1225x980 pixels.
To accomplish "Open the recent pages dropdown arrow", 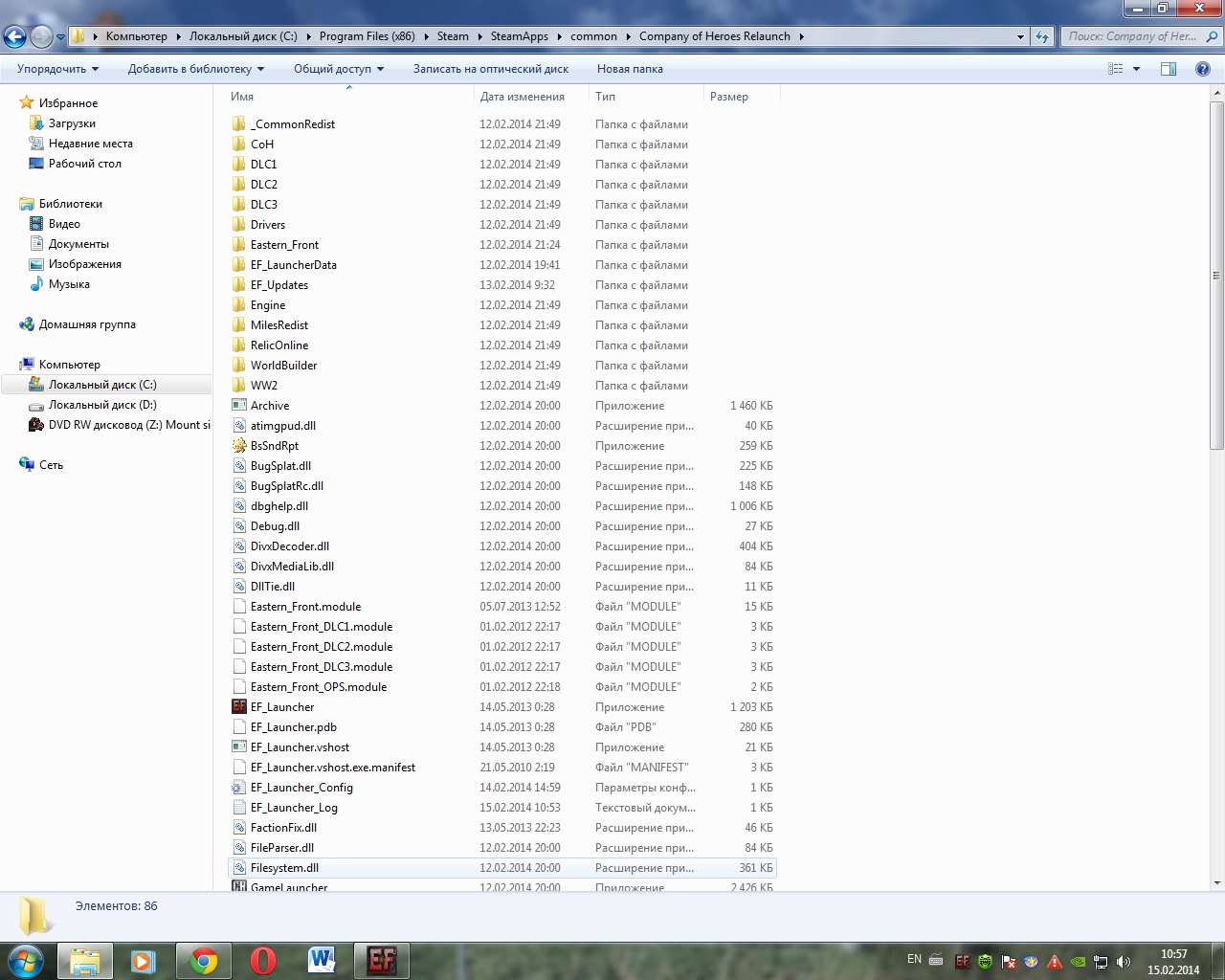I will coord(60,37).
